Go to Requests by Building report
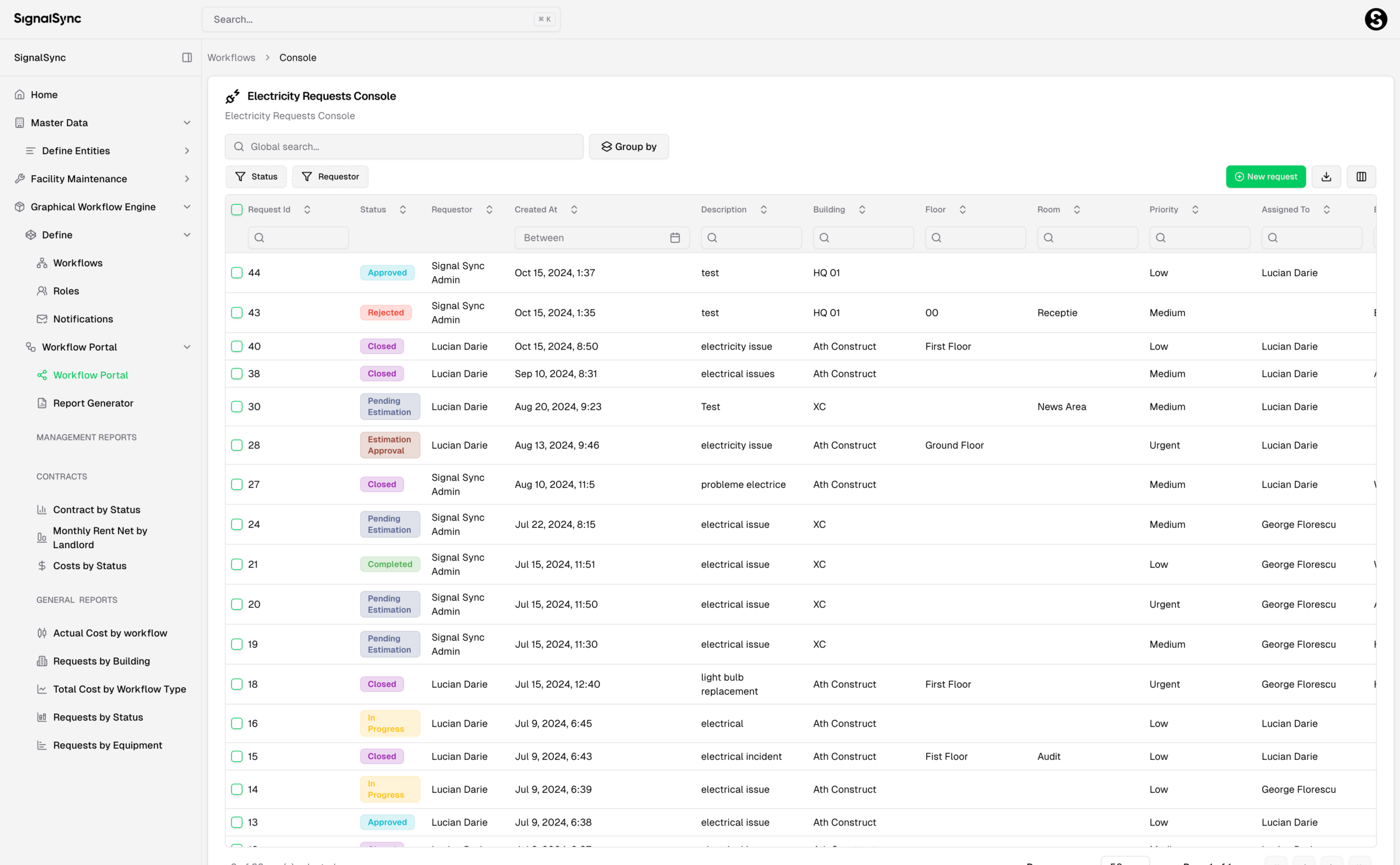The height and width of the screenshot is (865, 1400). [x=101, y=661]
